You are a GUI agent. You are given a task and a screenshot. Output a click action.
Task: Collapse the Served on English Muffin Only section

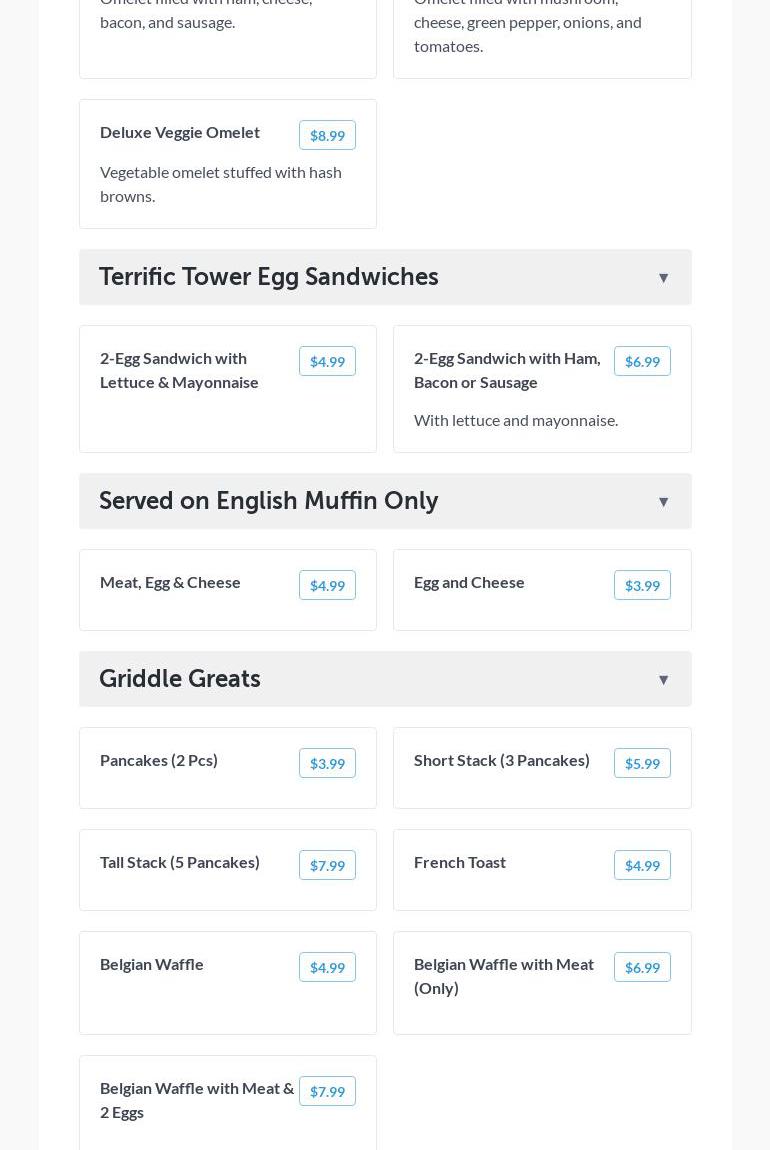pyautogui.click(x=663, y=502)
